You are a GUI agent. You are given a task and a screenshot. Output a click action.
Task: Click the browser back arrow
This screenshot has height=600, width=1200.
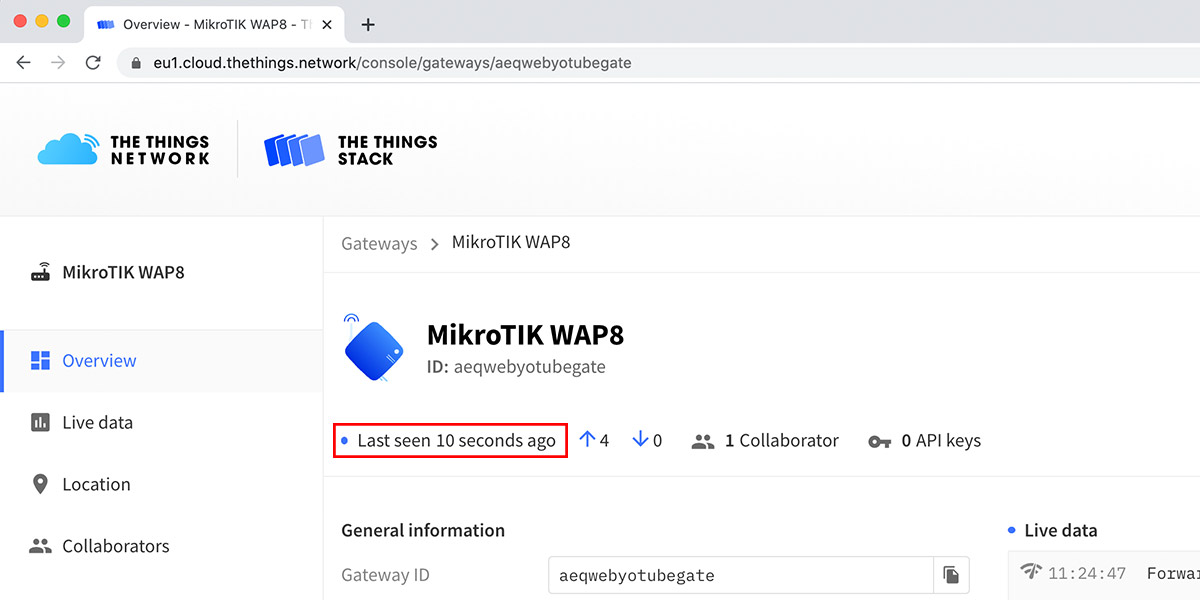tap(24, 62)
